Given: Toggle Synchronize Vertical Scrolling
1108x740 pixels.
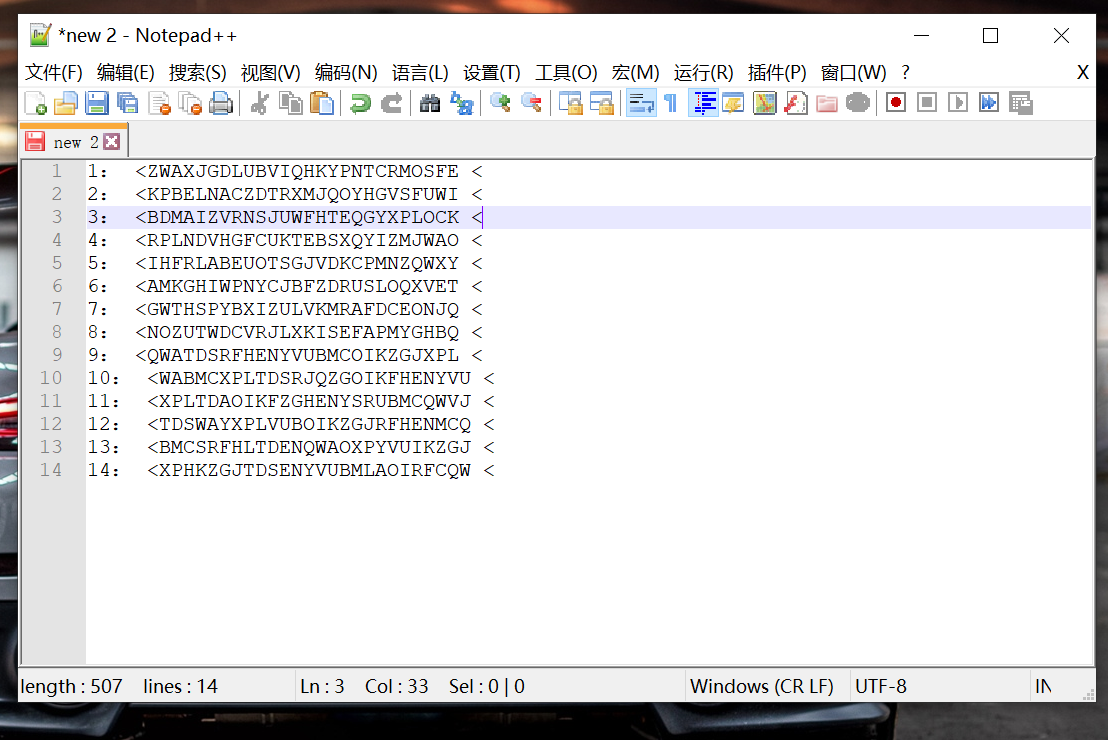Looking at the screenshot, I should point(573,102).
